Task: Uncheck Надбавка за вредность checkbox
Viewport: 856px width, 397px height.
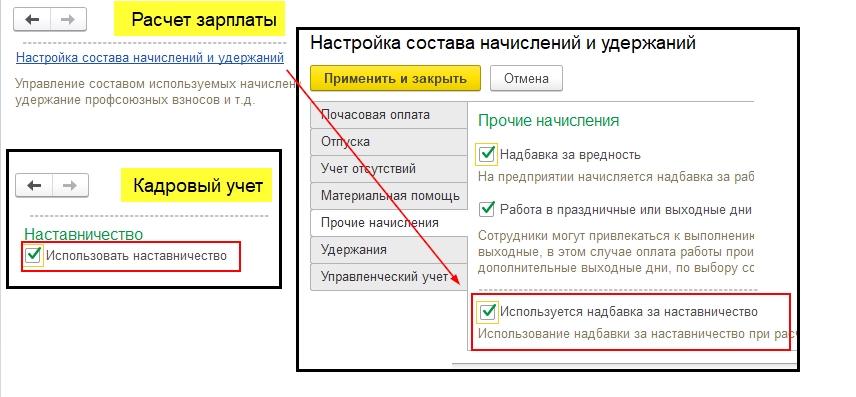Action: pyautogui.click(x=486, y=154)
